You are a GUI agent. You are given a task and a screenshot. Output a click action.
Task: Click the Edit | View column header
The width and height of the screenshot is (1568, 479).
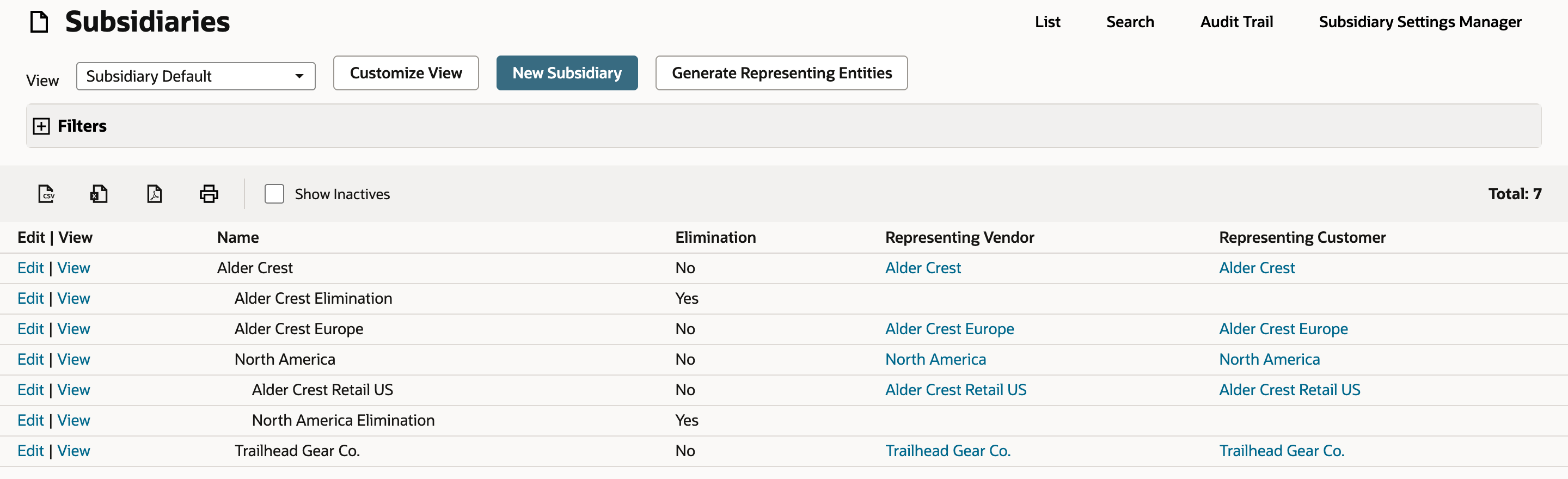[55, 237]
